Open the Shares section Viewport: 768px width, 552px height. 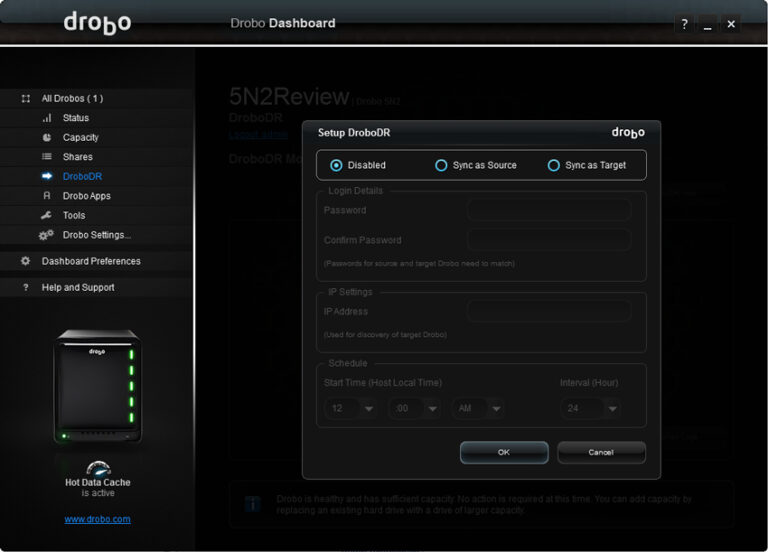78,157
